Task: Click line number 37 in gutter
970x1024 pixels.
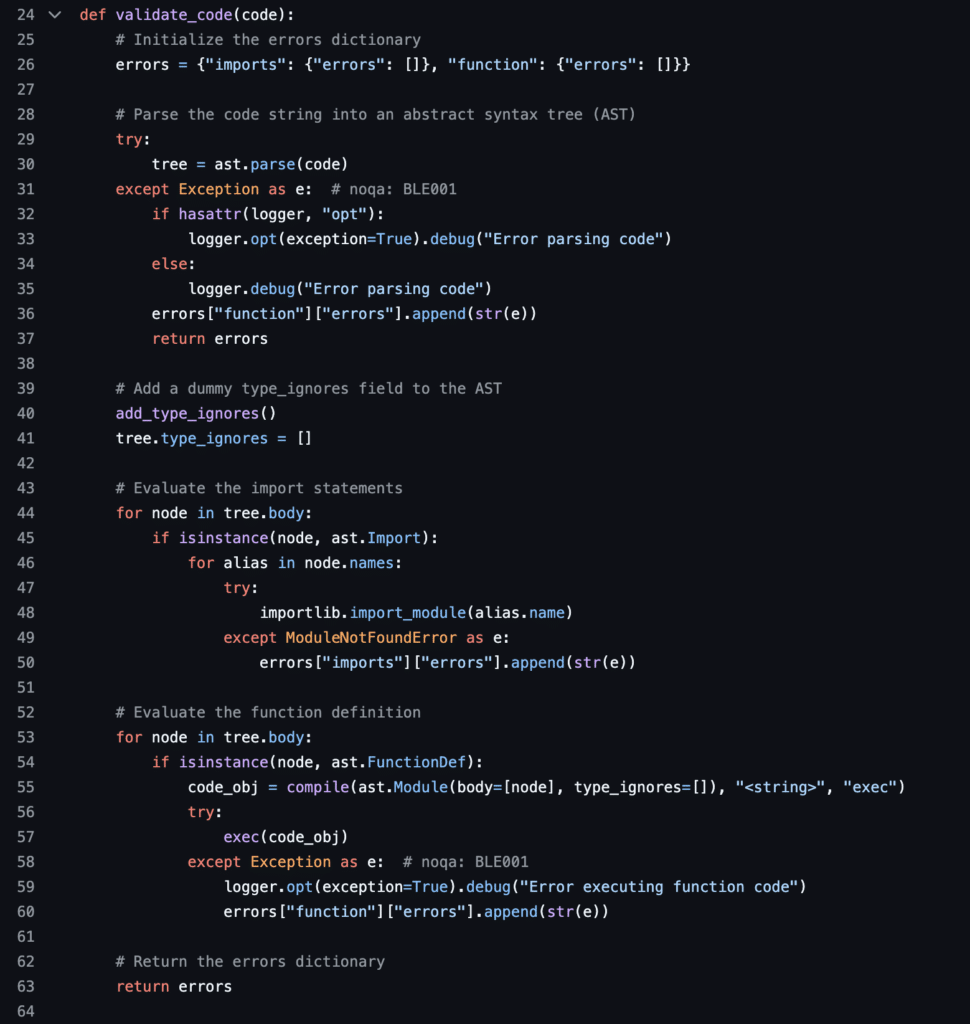Action: [x=25, y=339]
